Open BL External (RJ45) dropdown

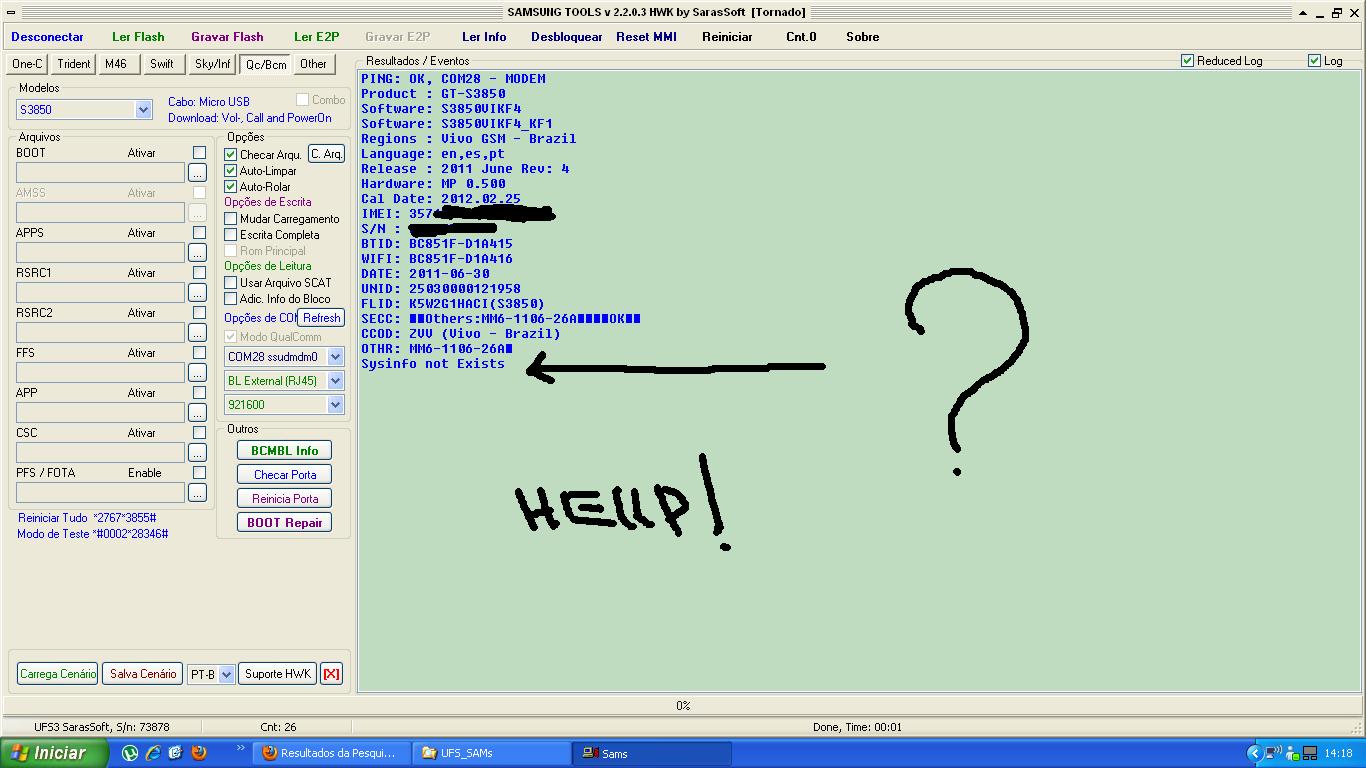click(x=335, y=381)
